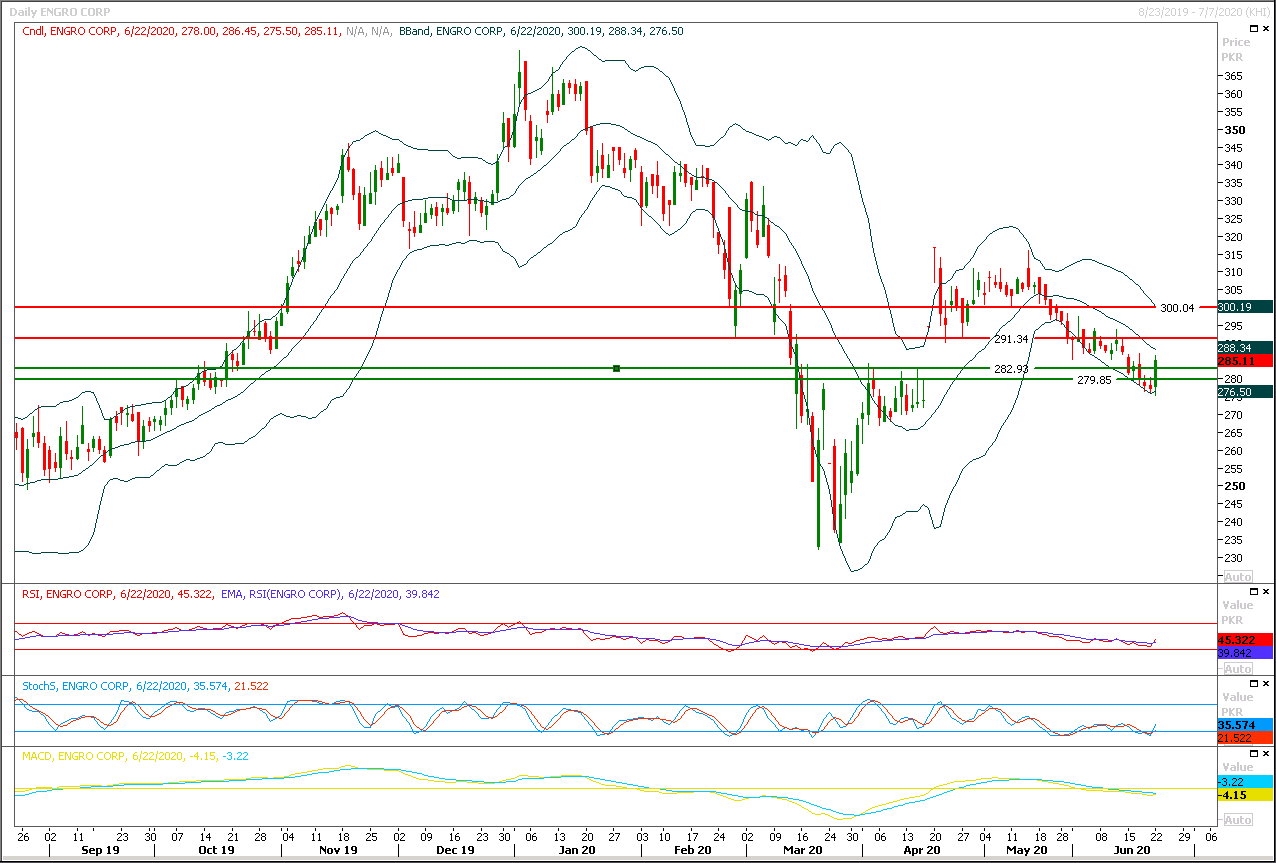Click the May 20 month label
This screenshot has height=863, width=1276.
pos(1028,850)
